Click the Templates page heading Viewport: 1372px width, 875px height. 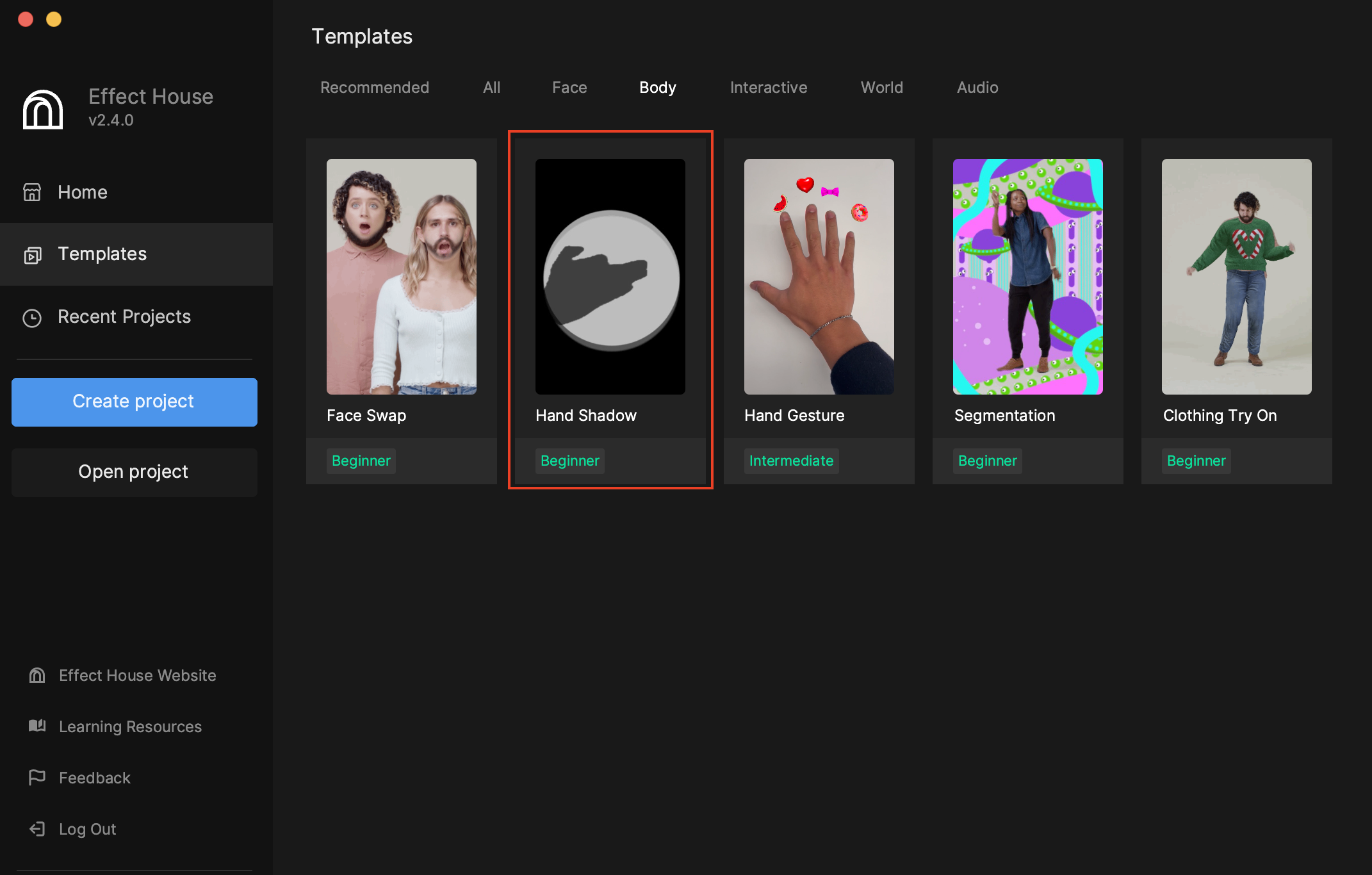[x=362, y=37]
